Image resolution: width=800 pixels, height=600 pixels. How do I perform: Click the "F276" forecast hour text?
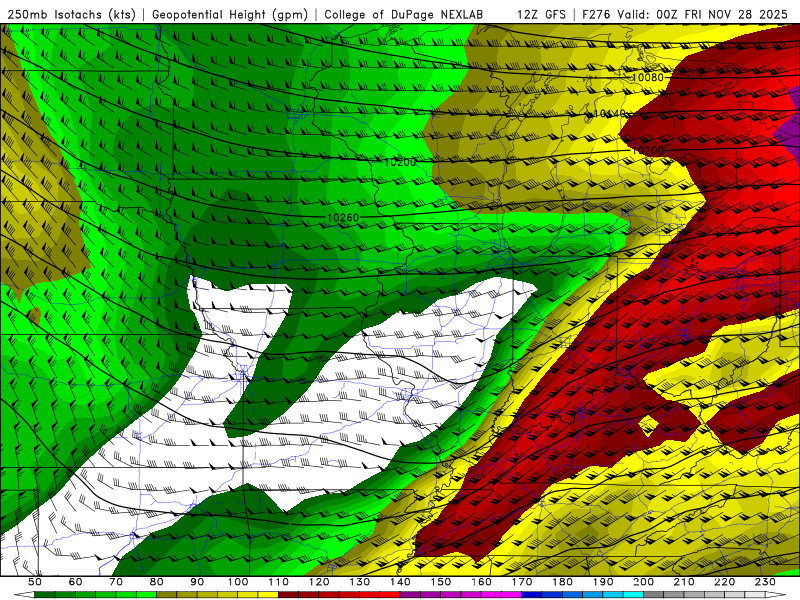tap(596, 15)
